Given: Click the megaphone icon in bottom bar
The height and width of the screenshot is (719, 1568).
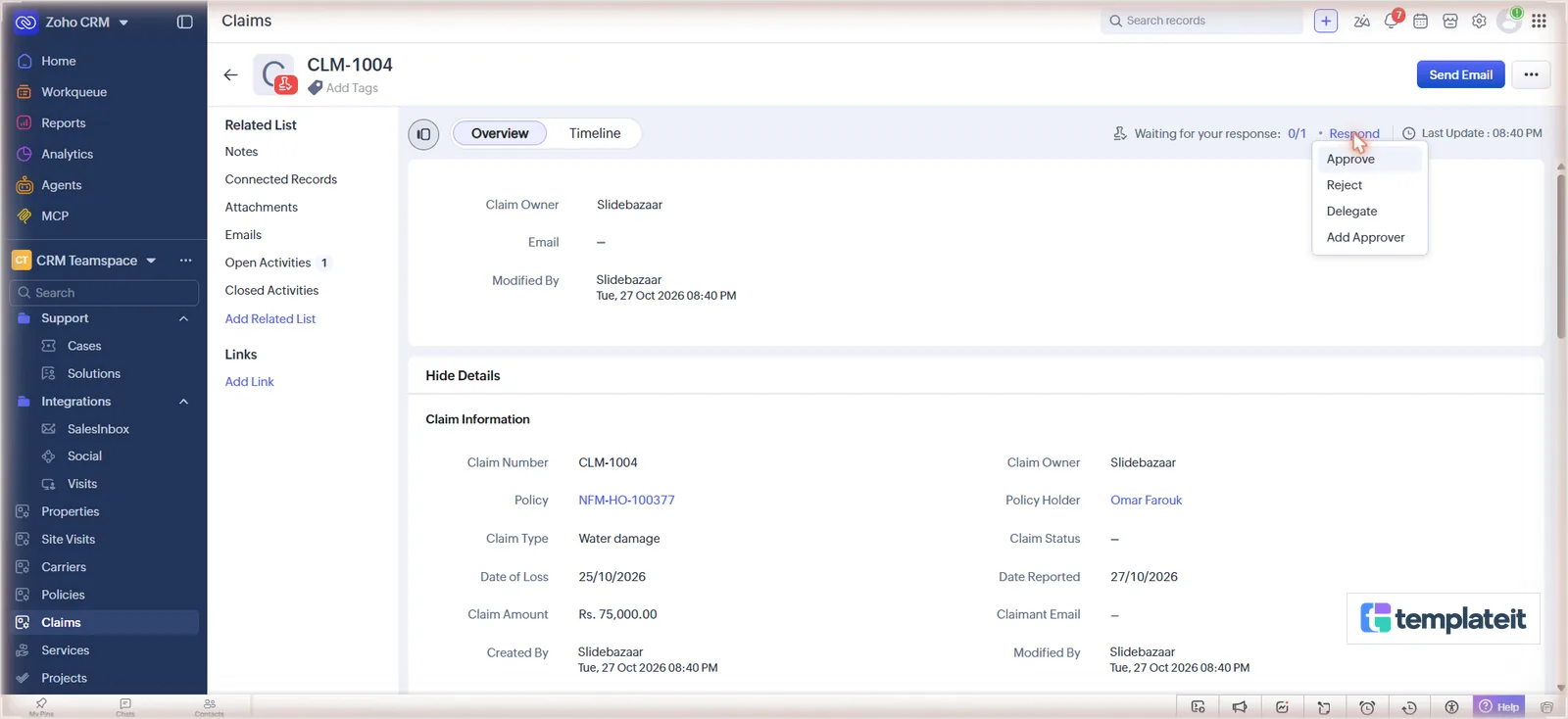Looking at the screenshot, I should point(1240,707).
